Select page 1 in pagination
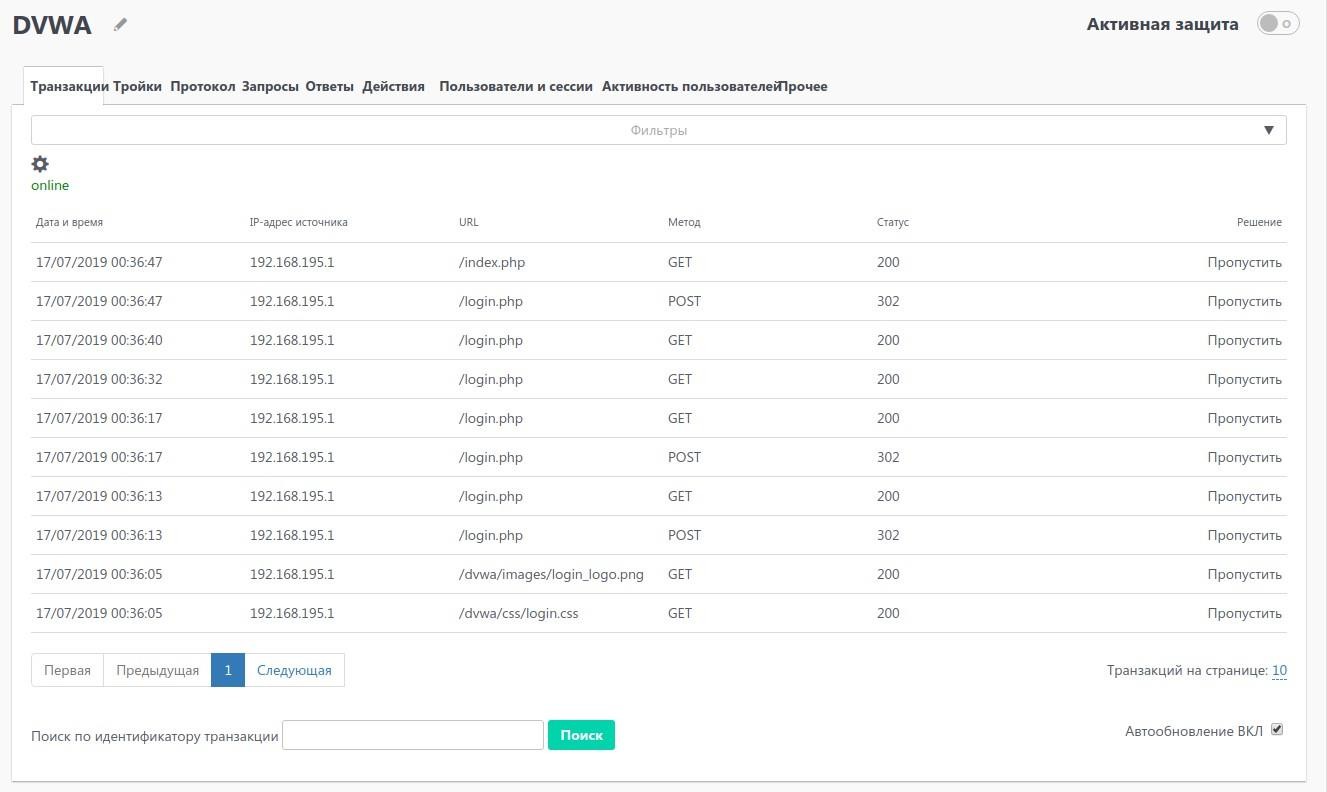The image size is (1327, 792). click(x=228, y=670)
